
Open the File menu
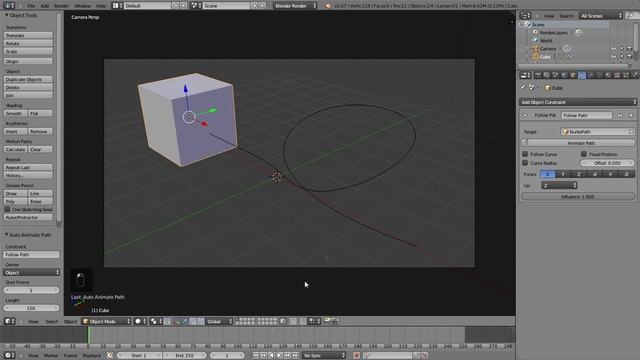[x=31, y=6]
